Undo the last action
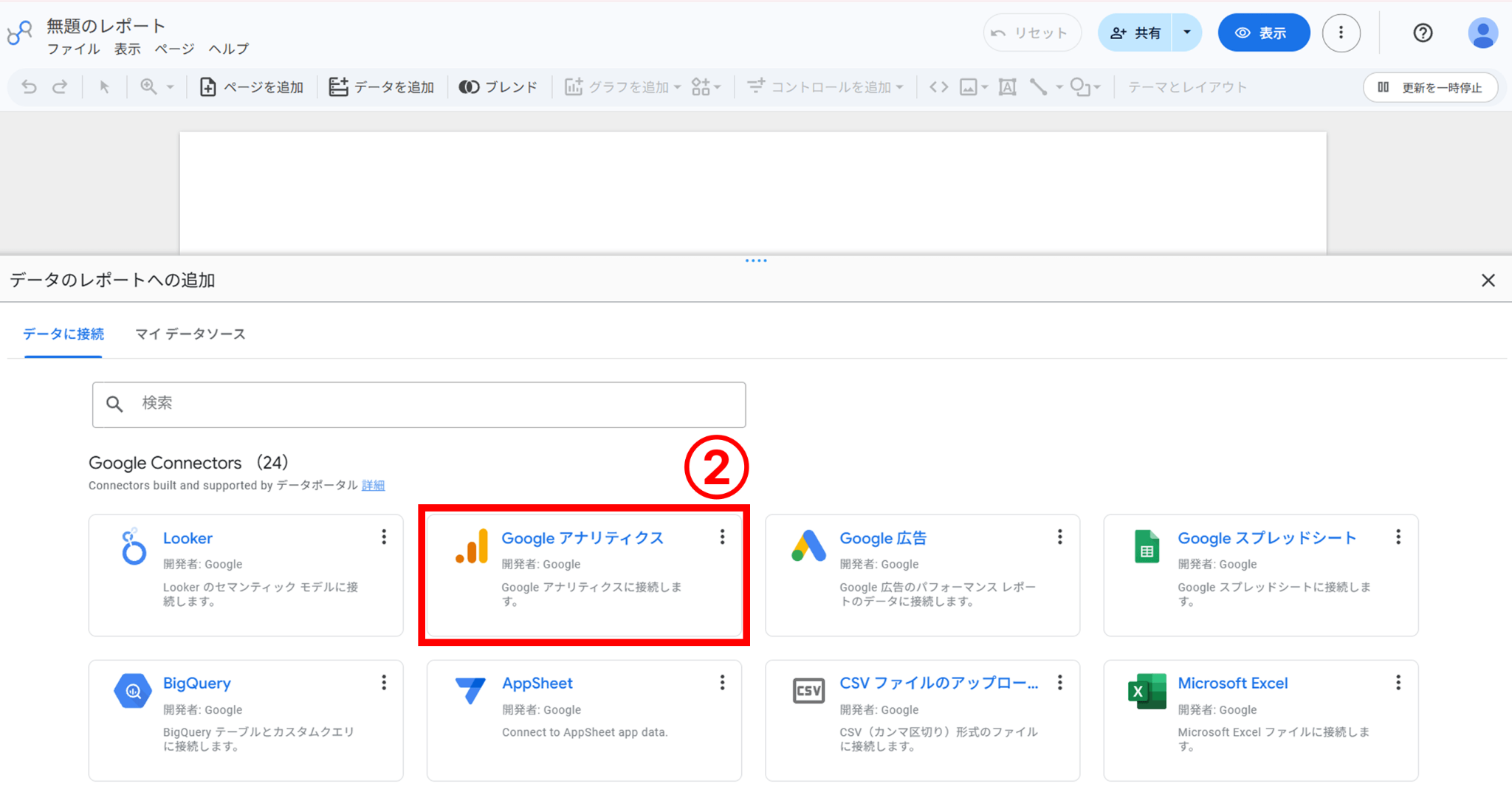 29,87
